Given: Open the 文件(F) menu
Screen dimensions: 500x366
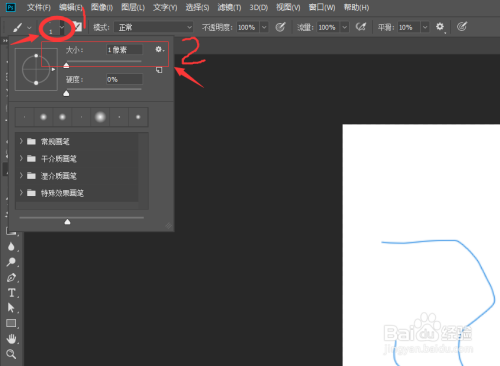Looking at the screenshot, I should click(x=39, y=7).
